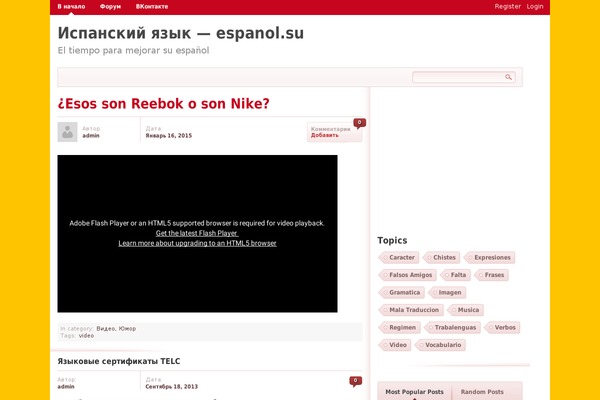Open the Видео category link
600x400 pixels.
click(106, 328)
